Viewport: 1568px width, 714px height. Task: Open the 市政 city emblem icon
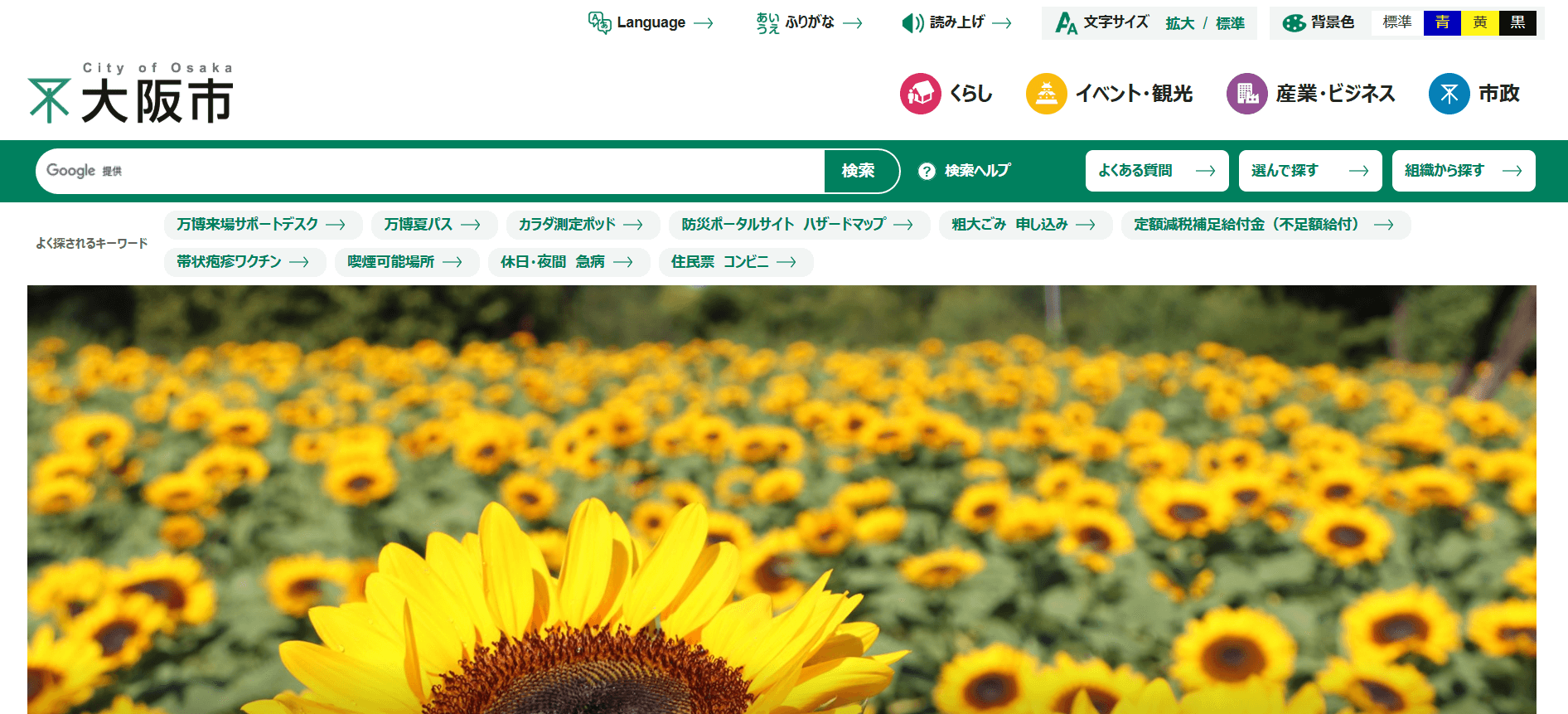point(1449,94)
